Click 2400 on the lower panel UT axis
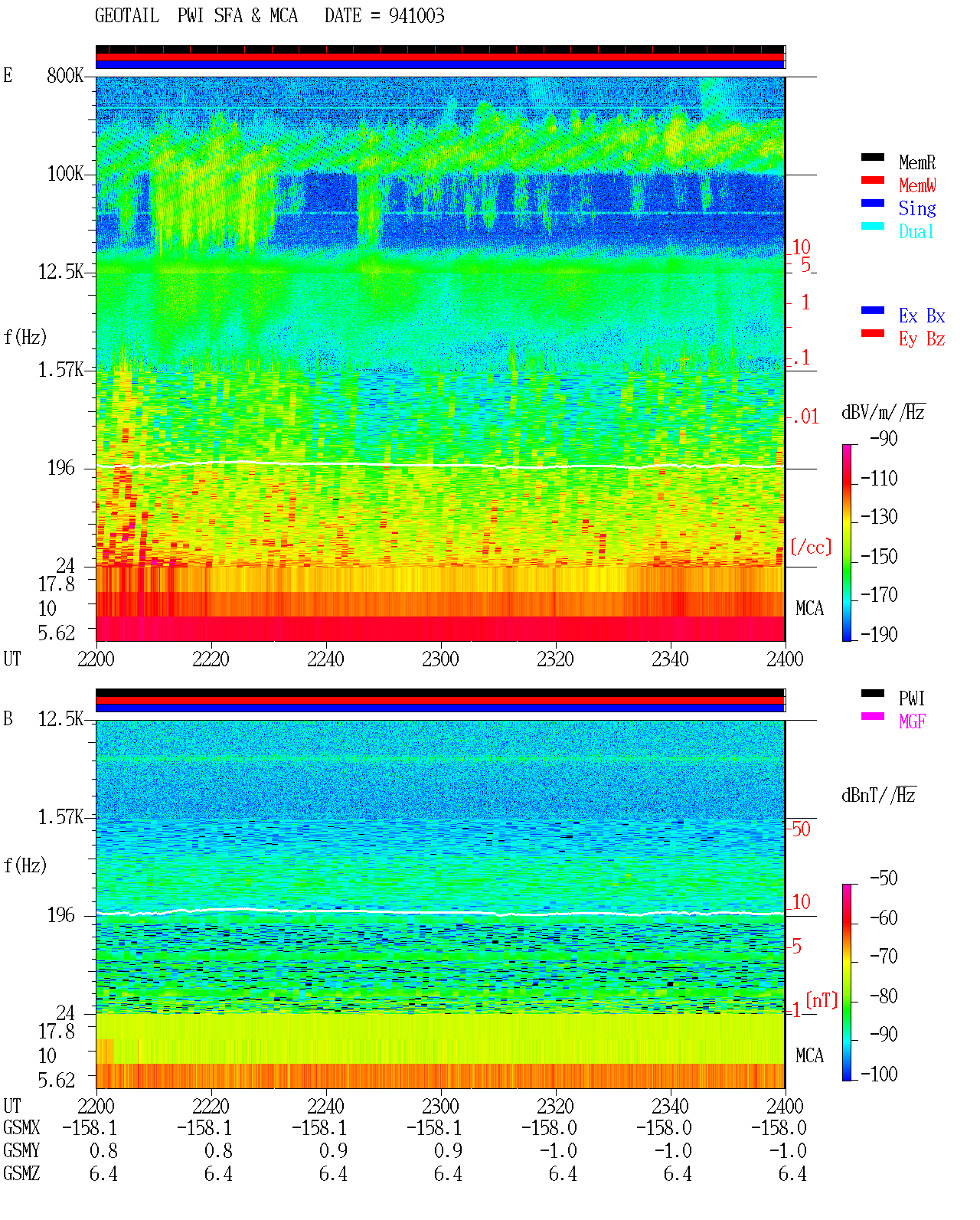The image size is (980, 1220). coord(785,1107)
